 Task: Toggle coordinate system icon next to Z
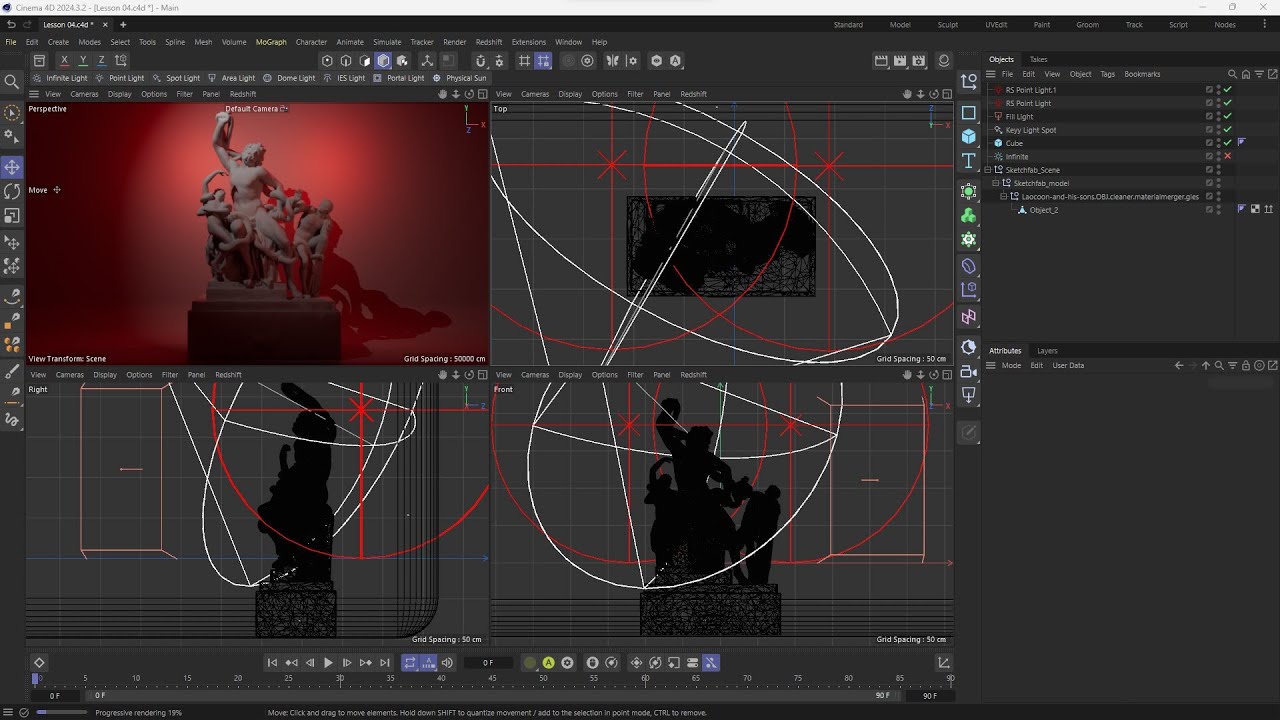(x=120, y=61)
